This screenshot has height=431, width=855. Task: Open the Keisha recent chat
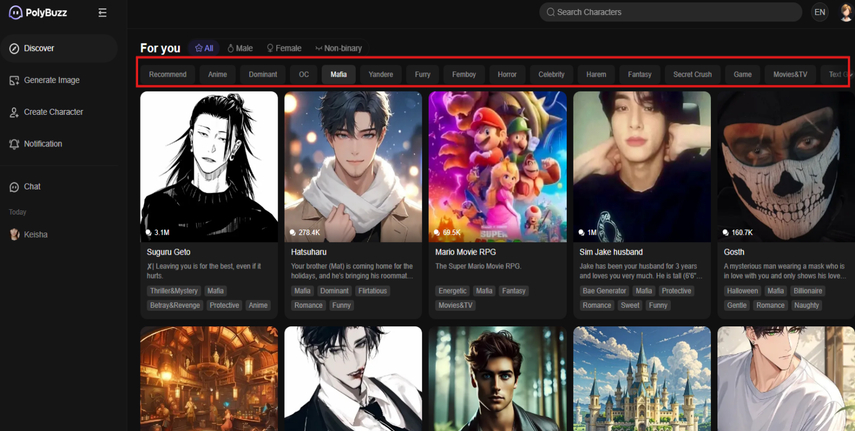coord(35,234)
